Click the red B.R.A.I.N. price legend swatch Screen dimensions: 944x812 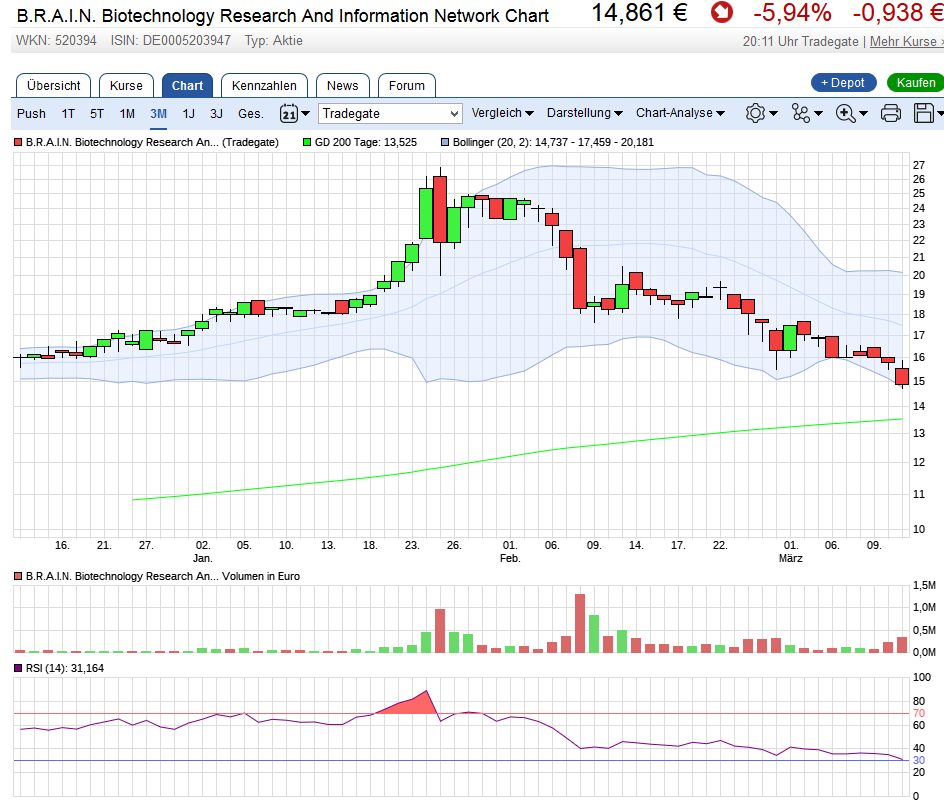pos(18,143)
